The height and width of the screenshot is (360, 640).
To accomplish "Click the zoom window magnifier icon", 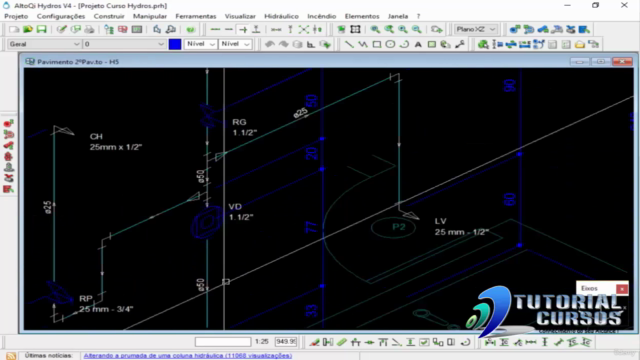I will [375, 29].
